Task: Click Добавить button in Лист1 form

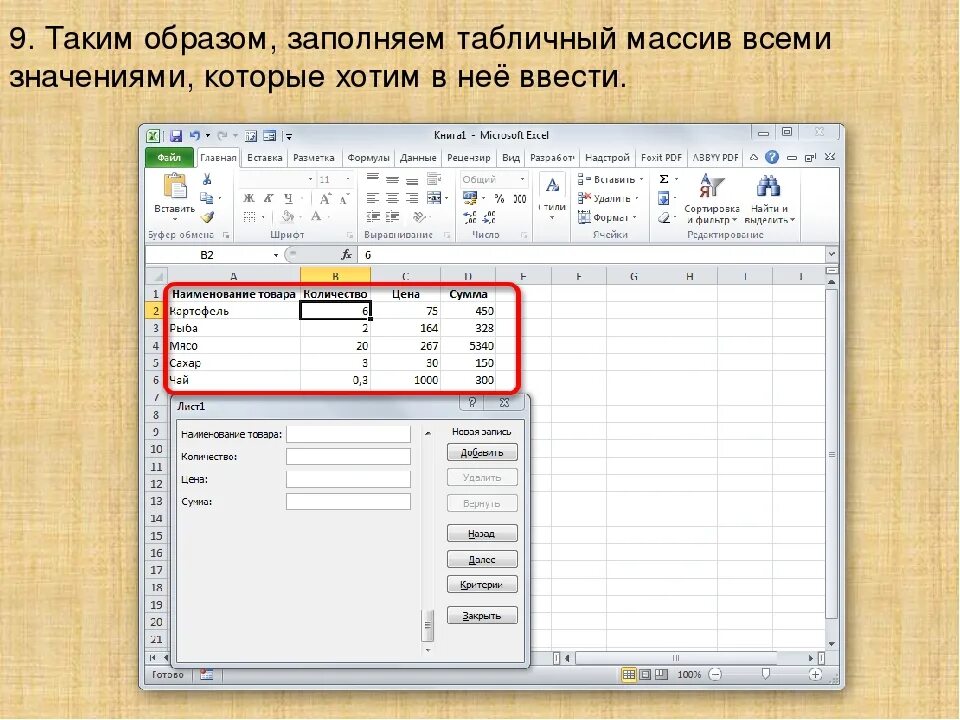Action: (x=482, y=452)
